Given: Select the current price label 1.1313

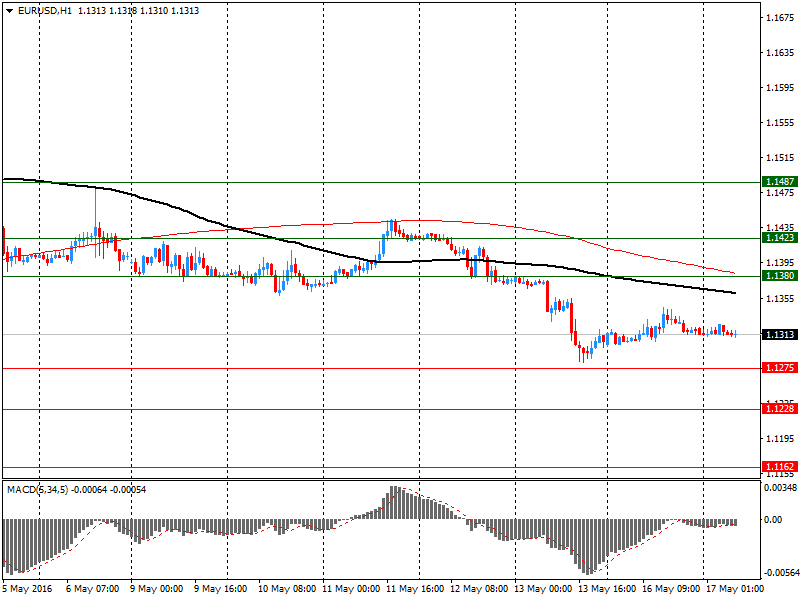Looking at the screenshot, I should pyautogui.click(x=780, y=335).
